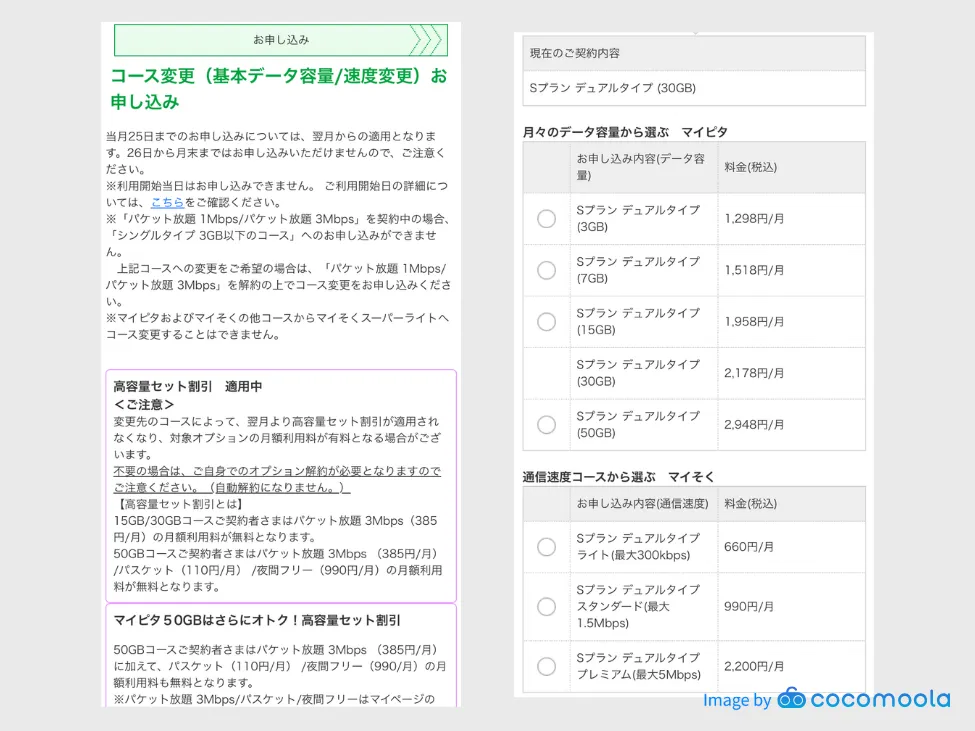Image resolution: width=975 pixels, height=731 pixels.
Task: Click the お申し込み内容(通信速度) column header
Action: [x=644, y=503]
